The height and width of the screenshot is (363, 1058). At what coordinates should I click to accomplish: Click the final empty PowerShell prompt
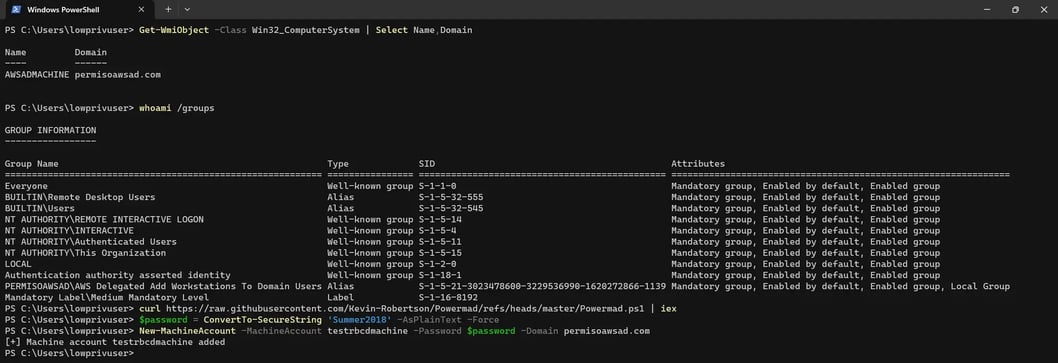69,353
